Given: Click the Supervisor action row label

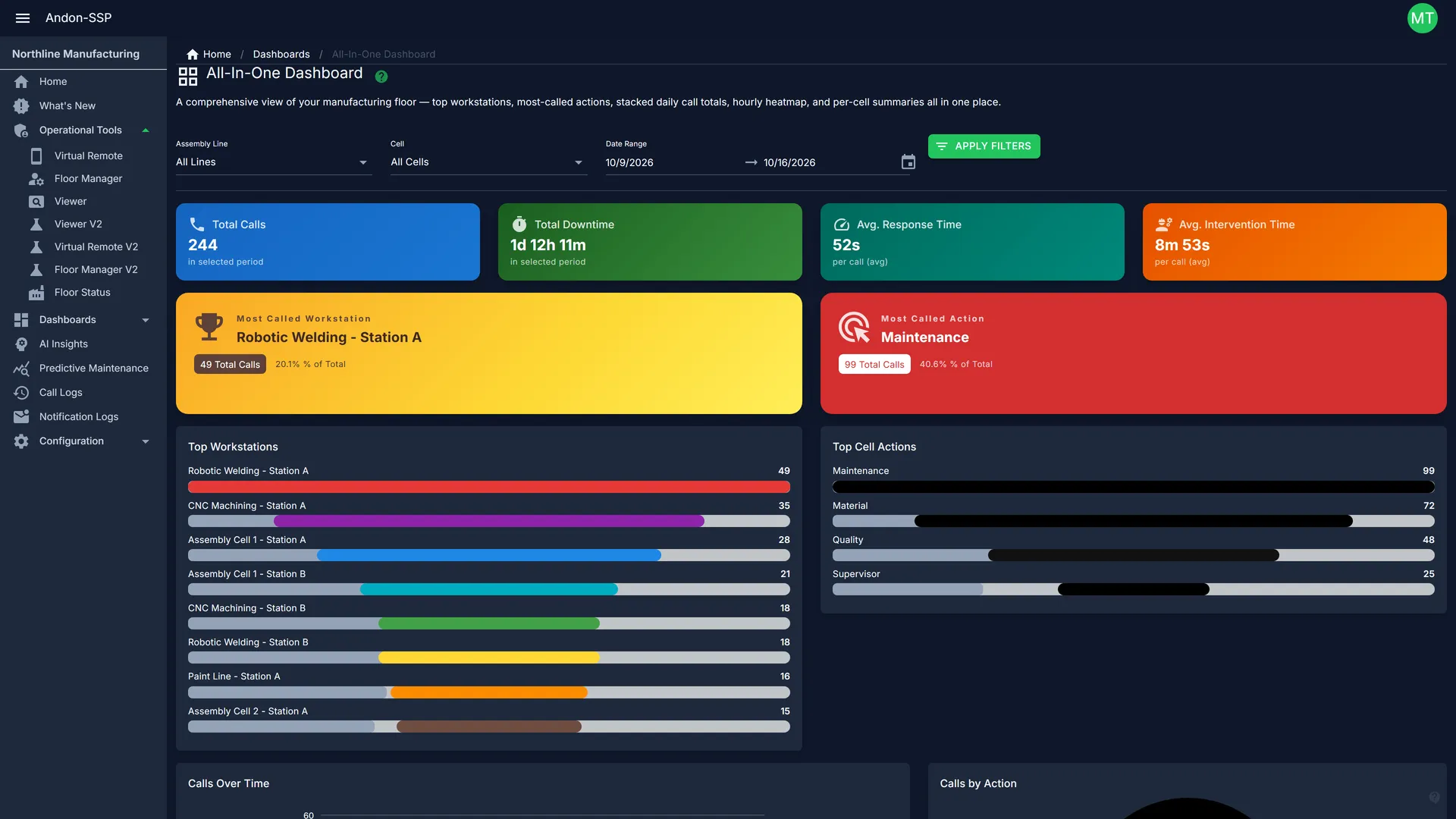Looking at the screenshot, I should coord(856,574).
